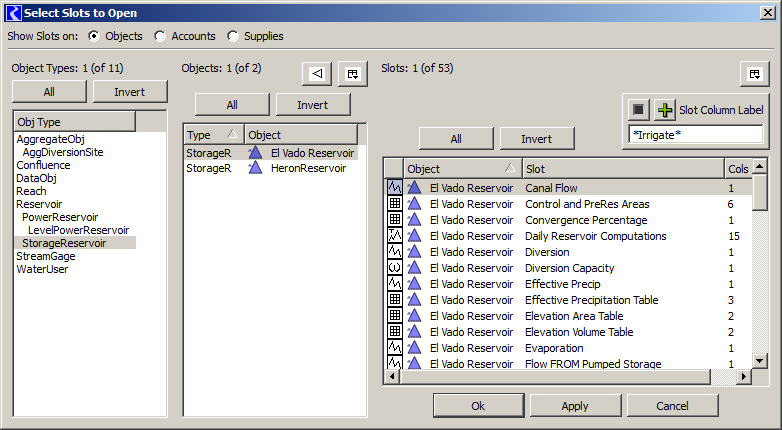This screenshot has width=782, height=430.
Task: Click scalar slot icon for Diversion Capacity
Action: point(394,267)
